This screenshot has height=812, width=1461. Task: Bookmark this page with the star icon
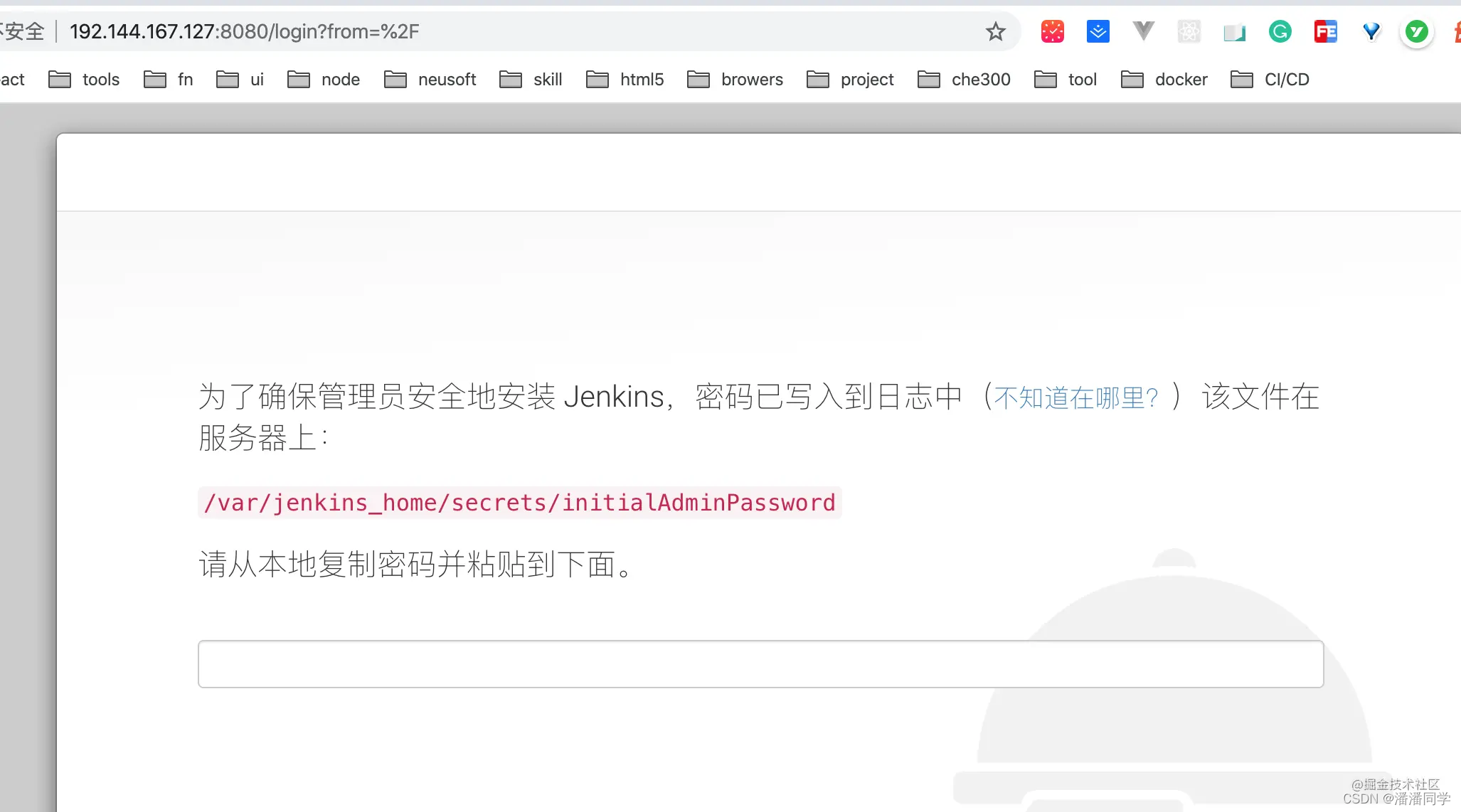pyautogui.click(x=995, y=31)
